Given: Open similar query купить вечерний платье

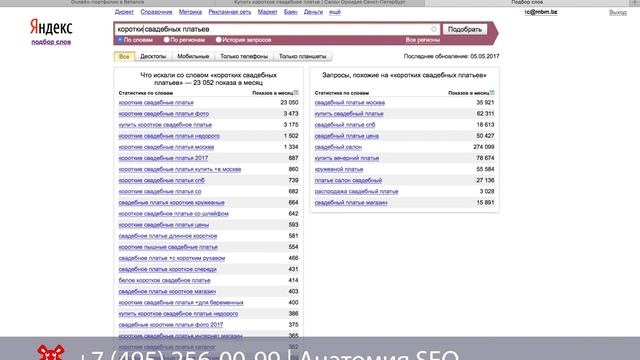Looking at the screenshot, I should [x=347, y=158].
